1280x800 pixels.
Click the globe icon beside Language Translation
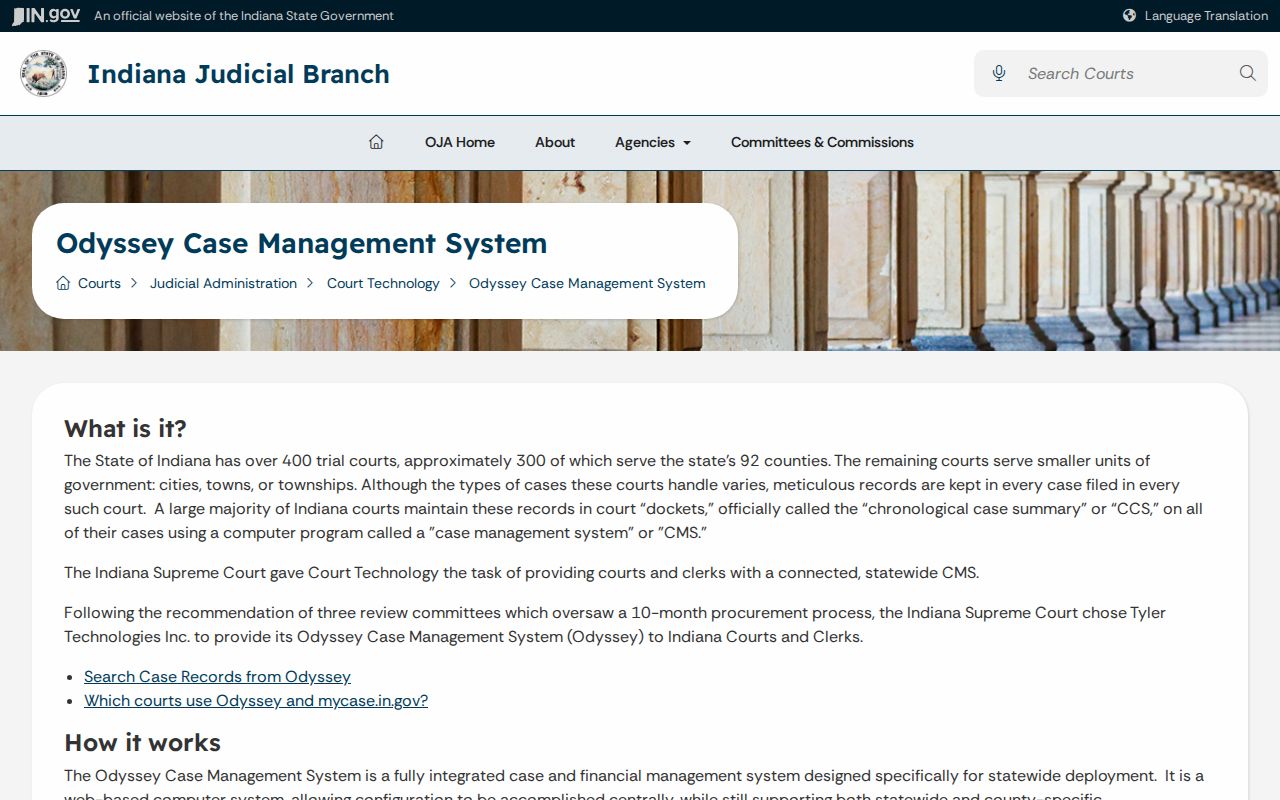point(1129,15)
